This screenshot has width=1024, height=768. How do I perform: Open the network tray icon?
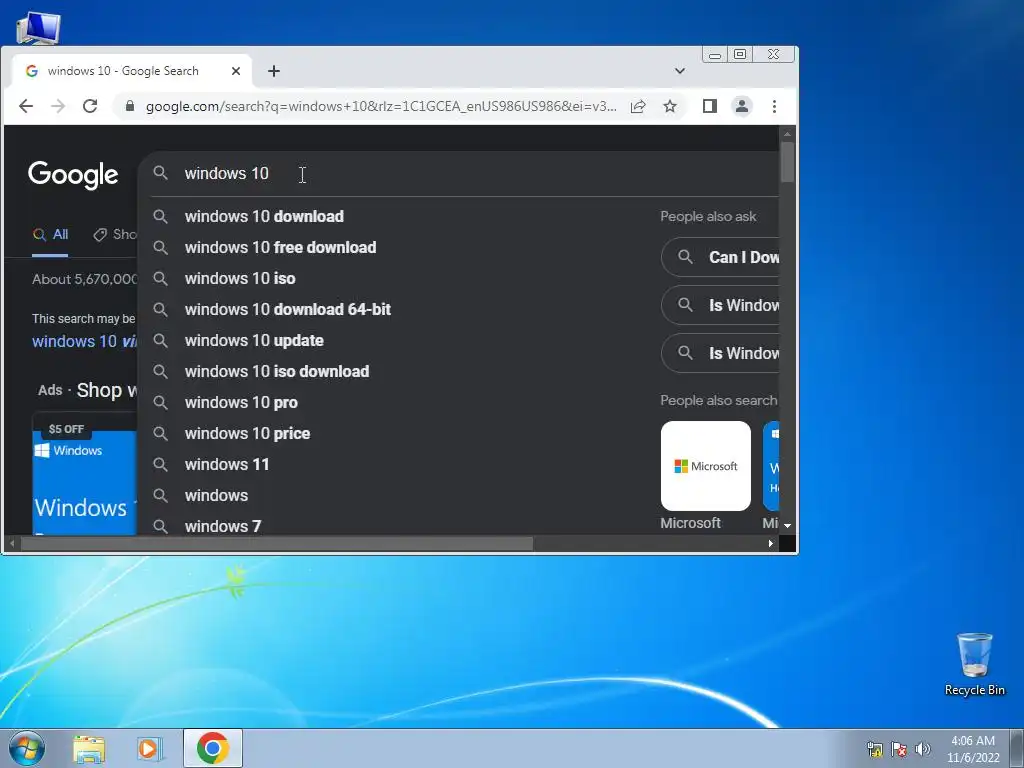874,749
